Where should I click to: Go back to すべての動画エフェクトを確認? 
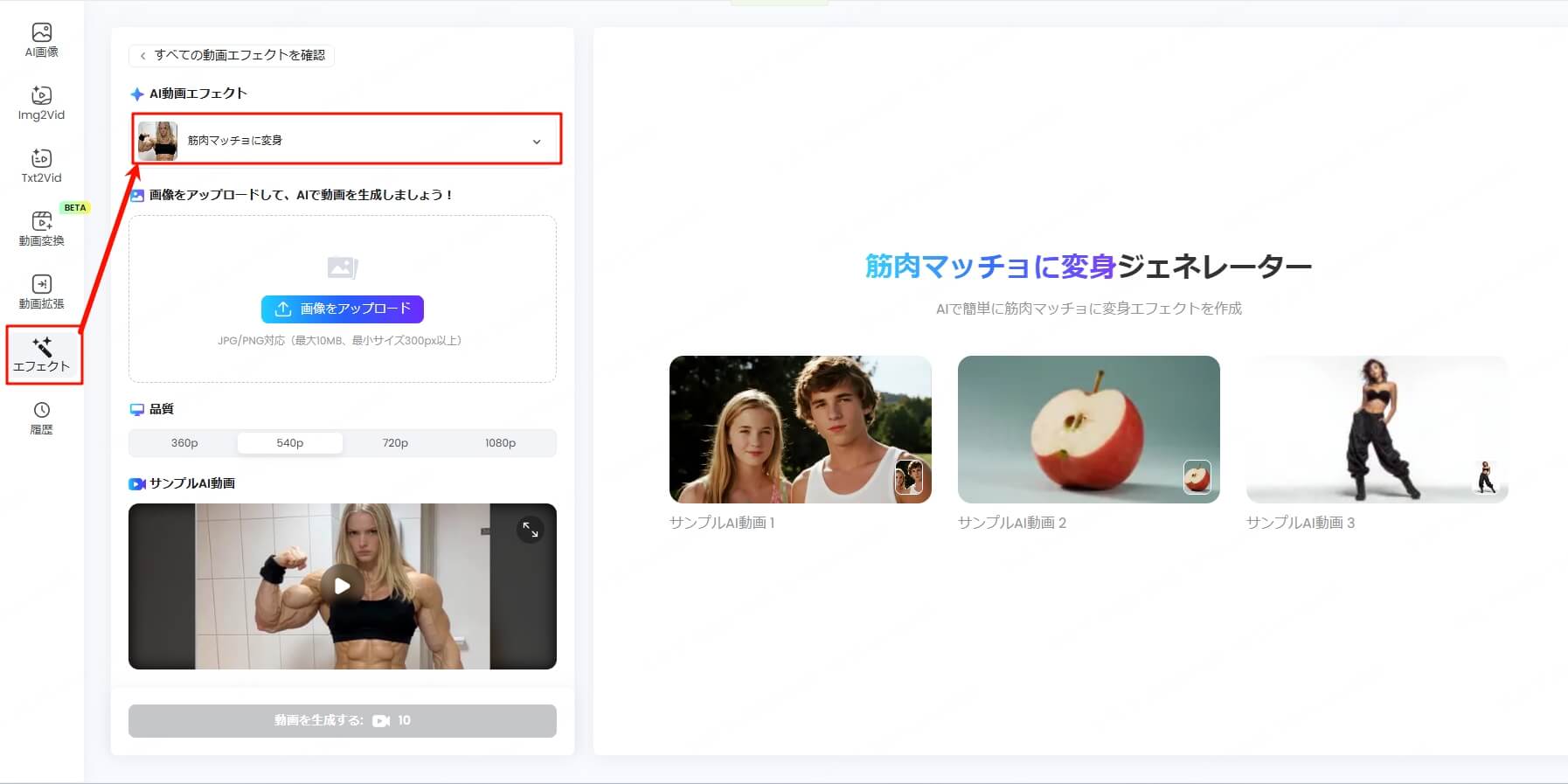click(x=232, y=55)
